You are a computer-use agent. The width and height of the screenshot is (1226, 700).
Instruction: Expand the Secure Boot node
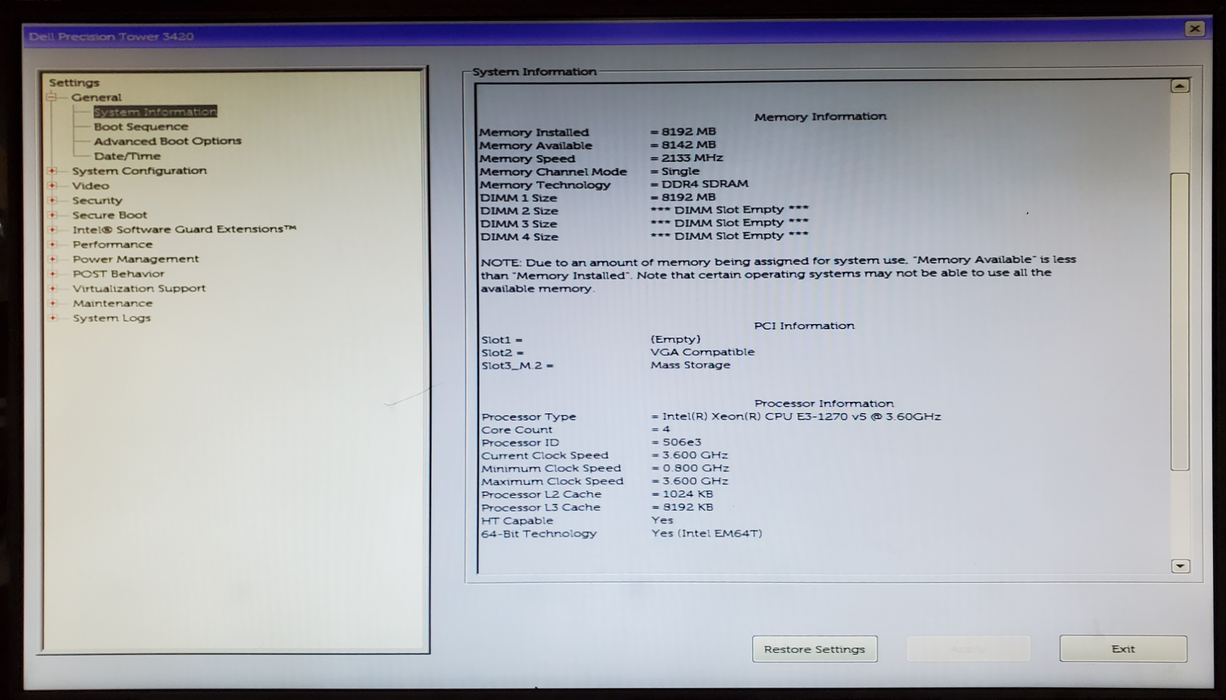(x=52, y=215)
